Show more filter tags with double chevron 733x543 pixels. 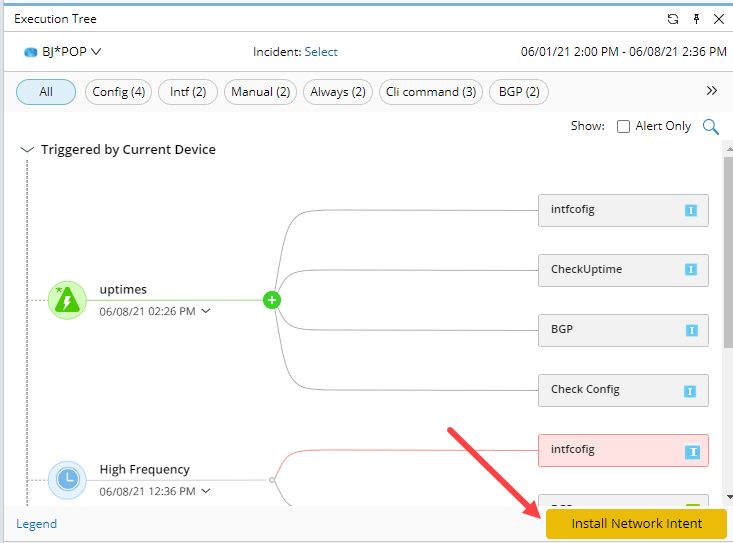click(712, 91)
